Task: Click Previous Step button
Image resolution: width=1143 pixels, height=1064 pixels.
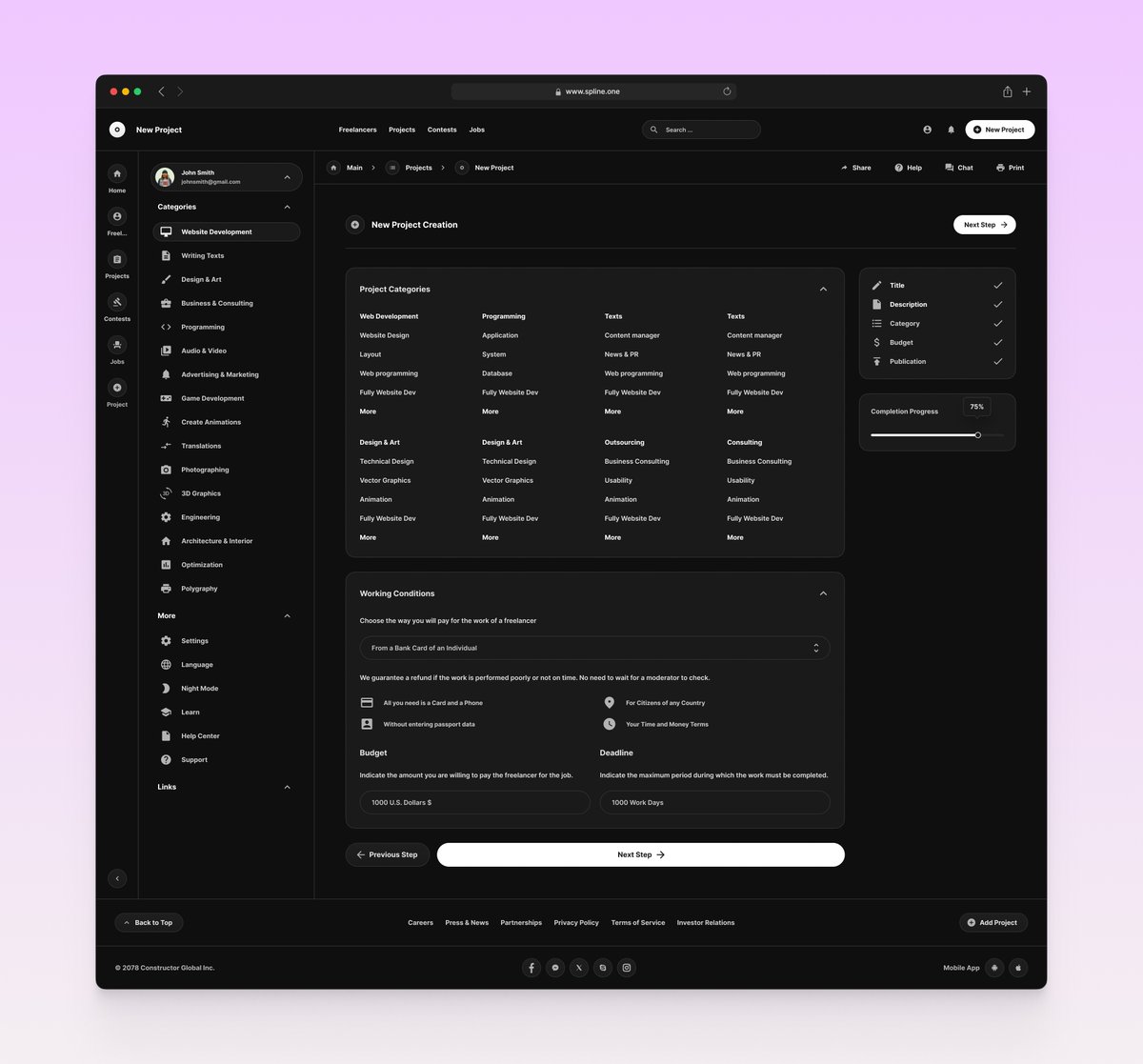Action: (x=388, y=854)
